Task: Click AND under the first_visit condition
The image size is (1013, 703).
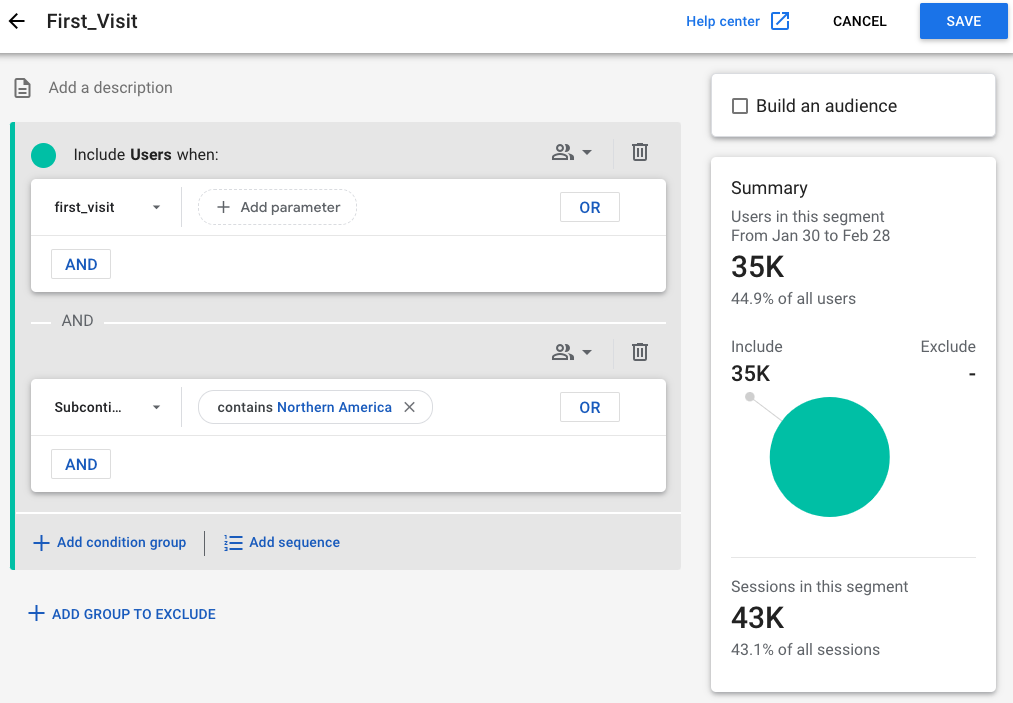Action: [x=81, y=264]
